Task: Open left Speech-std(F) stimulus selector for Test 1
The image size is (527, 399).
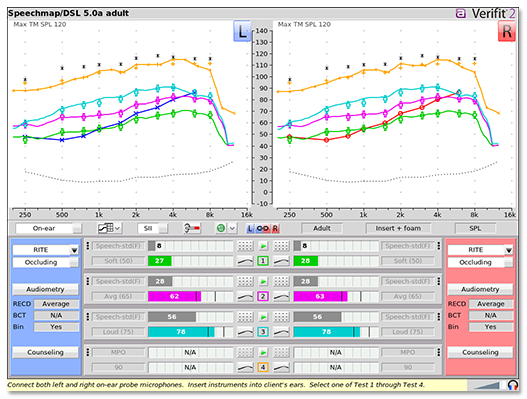Action: (118, 246)
